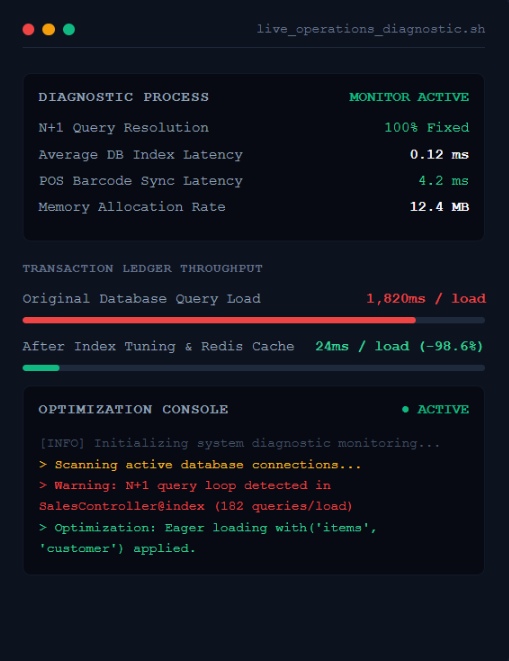Click the 100% Fixed status value
Viewport: 509px width, 661px height.
[426, 128]
